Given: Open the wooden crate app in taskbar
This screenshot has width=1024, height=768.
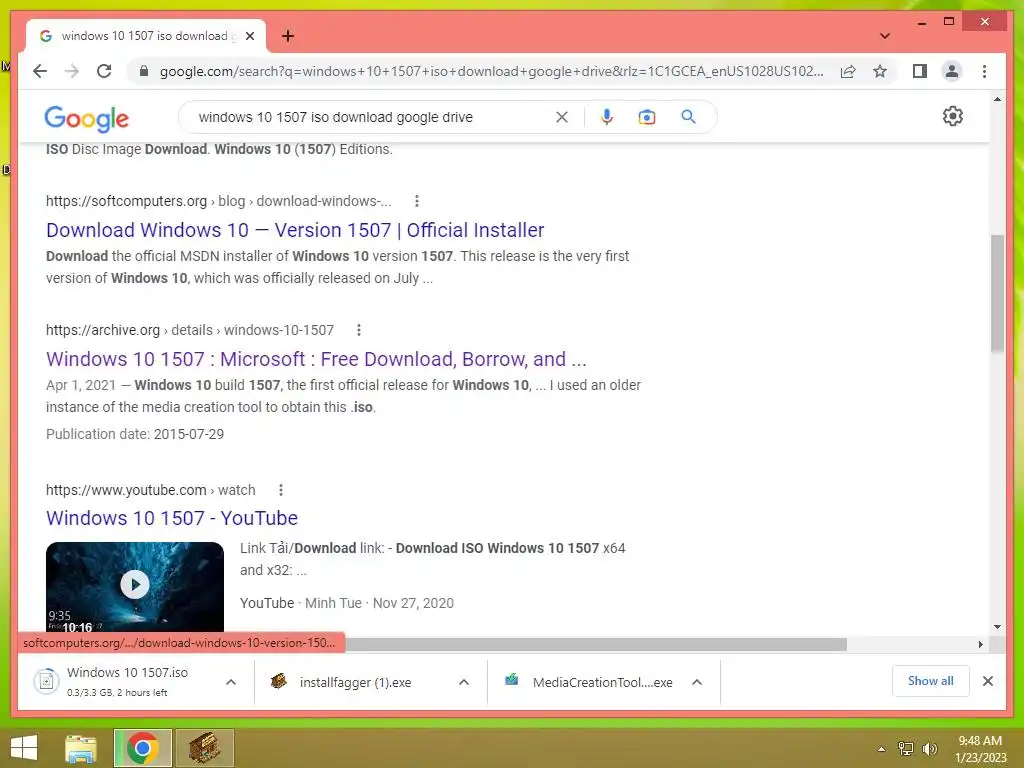Looking at the screenshot, I should 204,748.
